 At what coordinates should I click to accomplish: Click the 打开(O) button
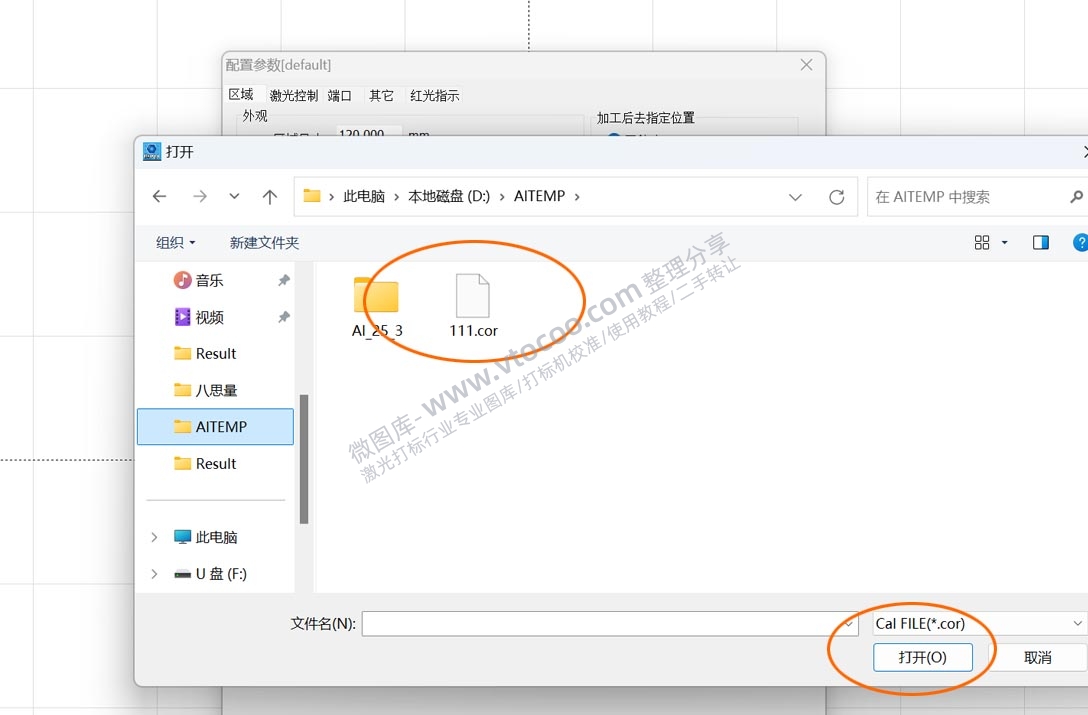(x=922, y=657)
